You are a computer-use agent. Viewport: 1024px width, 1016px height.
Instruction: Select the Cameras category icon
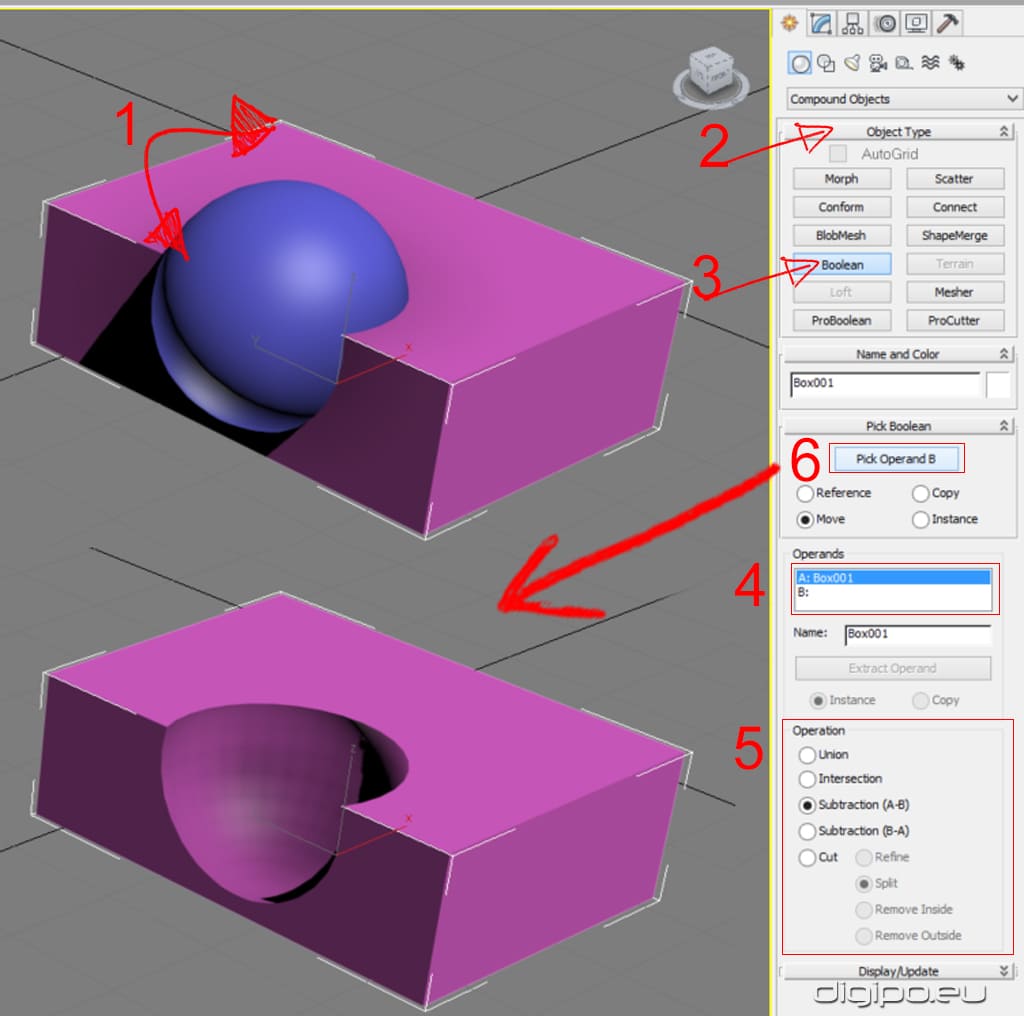pos(878,63)
